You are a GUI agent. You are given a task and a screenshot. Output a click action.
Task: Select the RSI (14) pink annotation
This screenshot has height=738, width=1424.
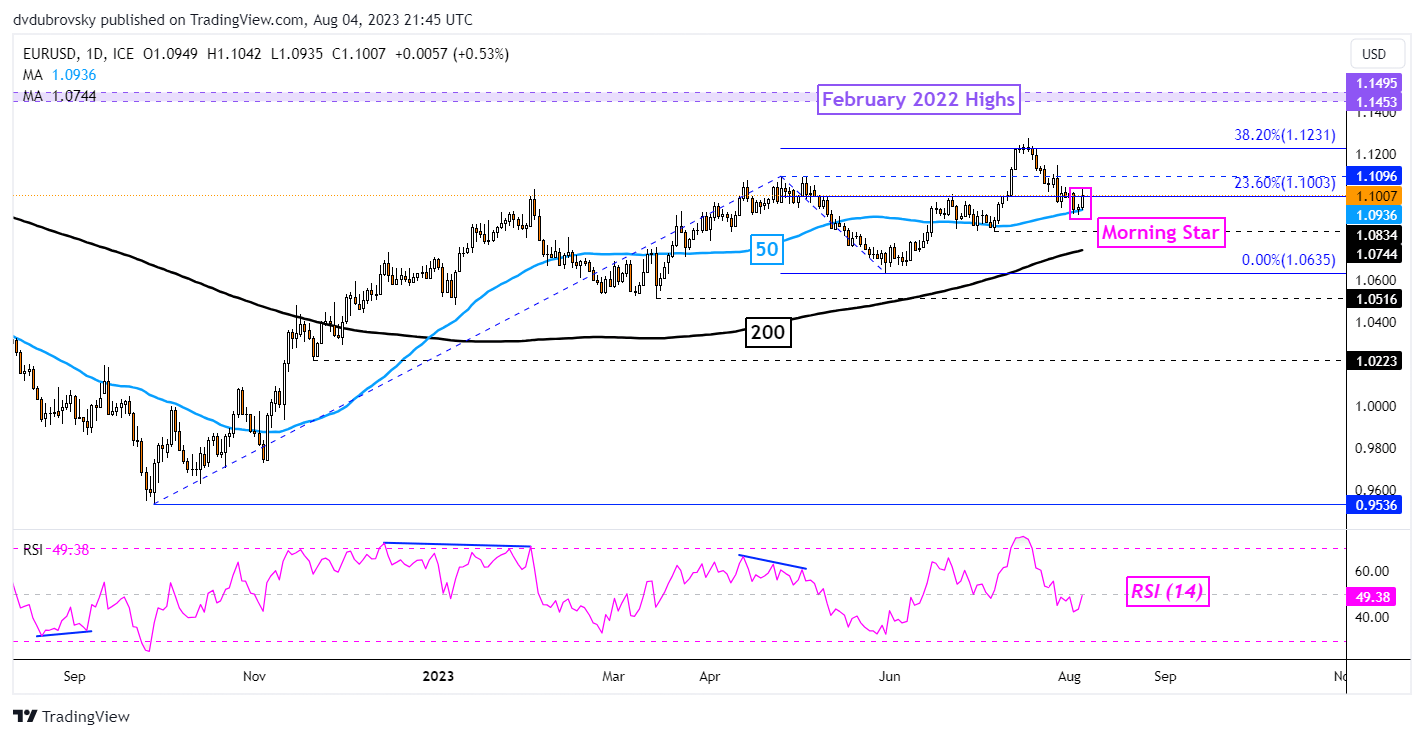(1166, 593)
